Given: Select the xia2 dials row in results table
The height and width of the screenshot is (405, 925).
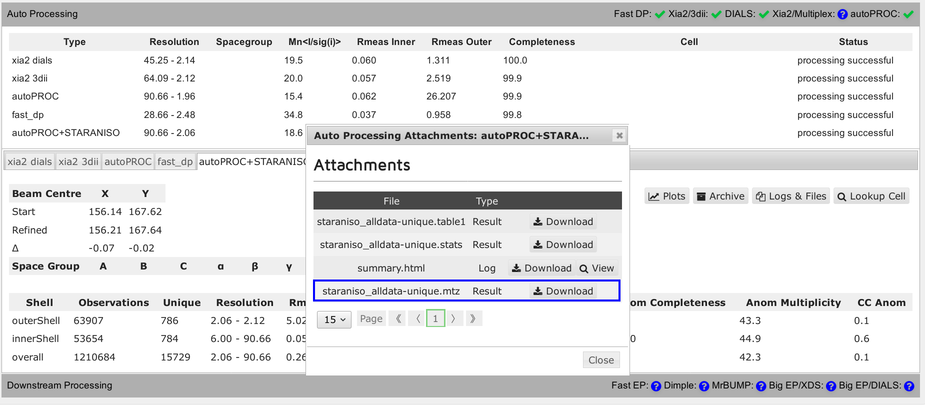Looking at the screenshot, I should pyautogui.click(x=460, y=60).
